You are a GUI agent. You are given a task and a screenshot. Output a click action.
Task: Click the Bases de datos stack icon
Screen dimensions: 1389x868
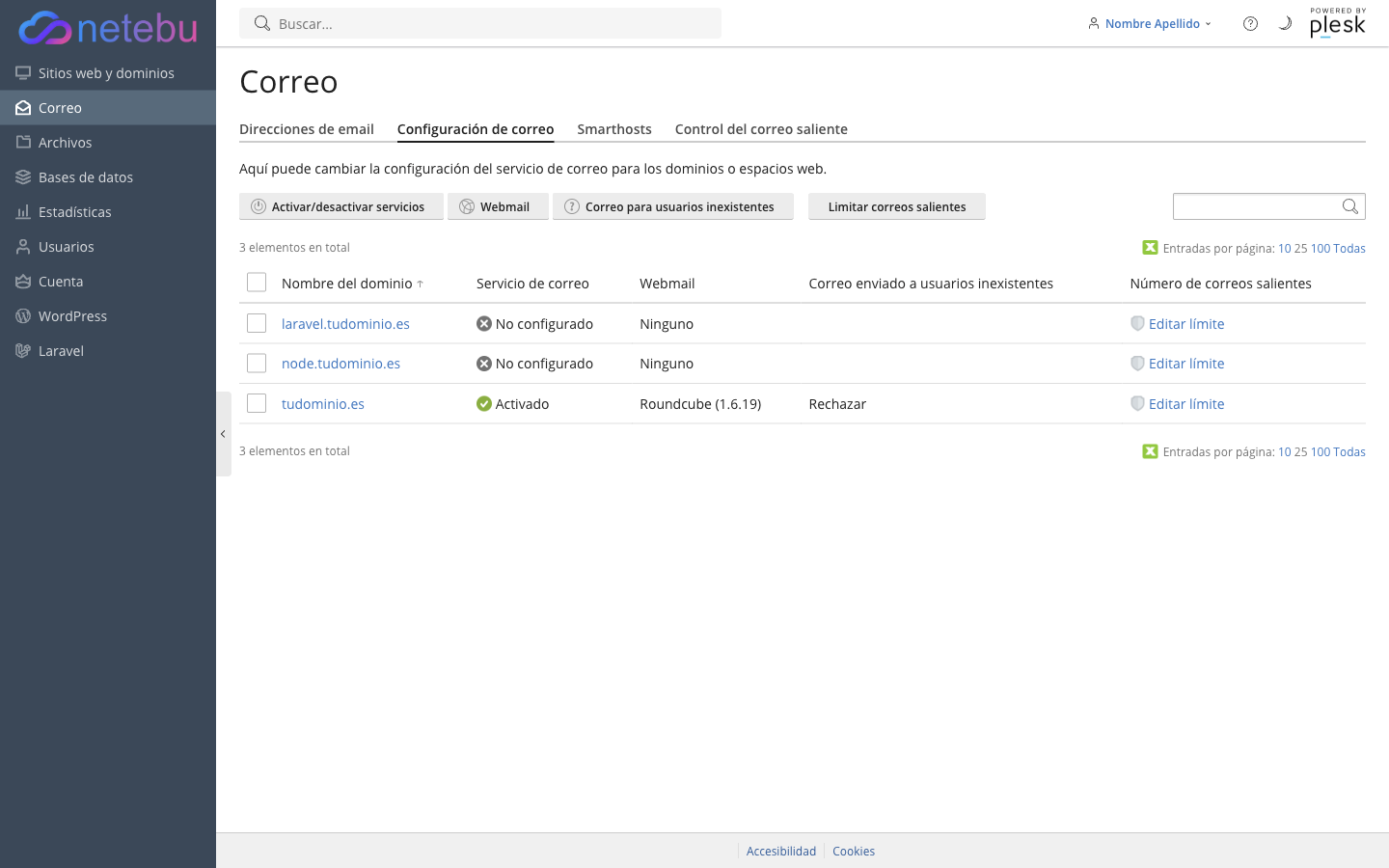click(x=23, y=177)
